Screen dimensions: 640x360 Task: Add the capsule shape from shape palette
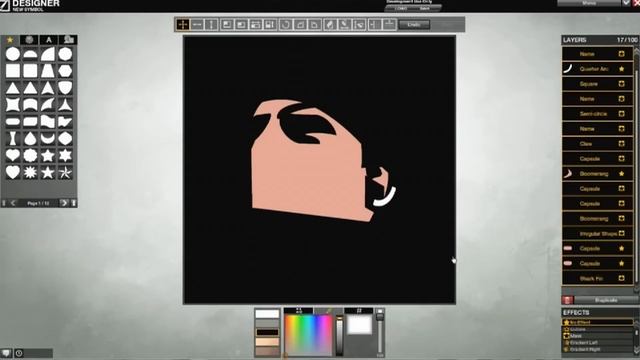[13, 122]
